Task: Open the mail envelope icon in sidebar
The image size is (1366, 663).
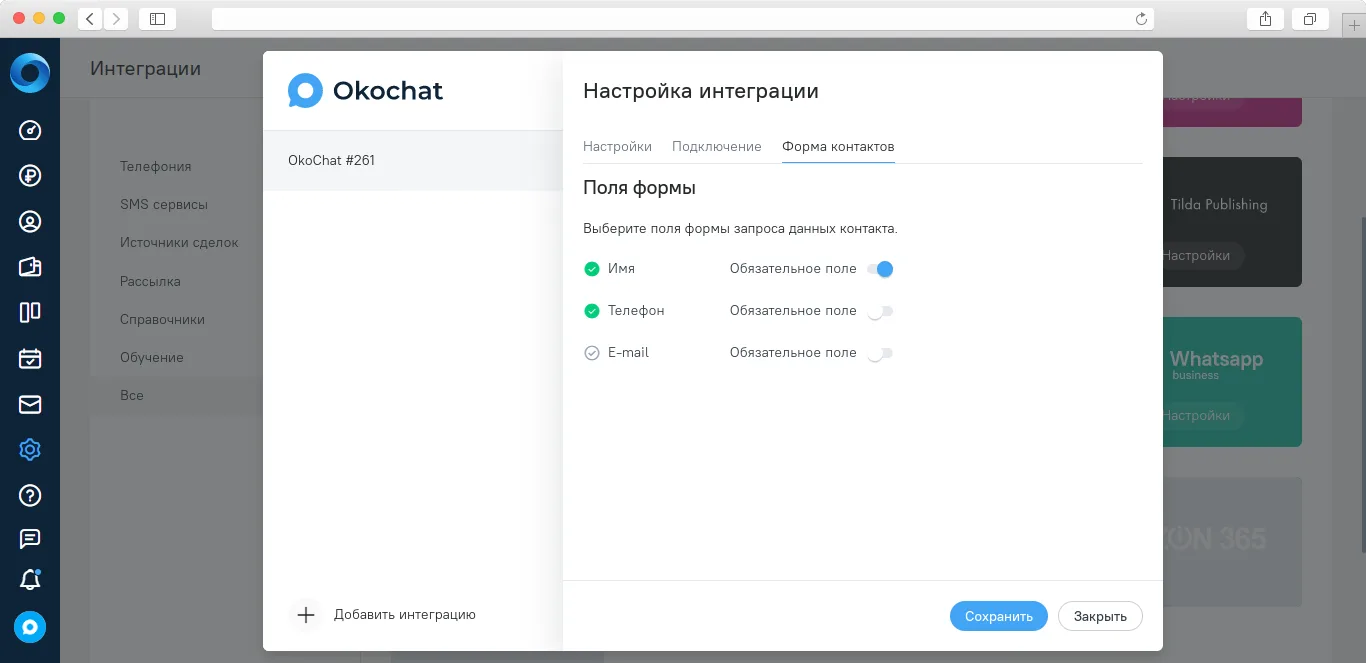Action: pyautogui.click(x=30, y=404)
